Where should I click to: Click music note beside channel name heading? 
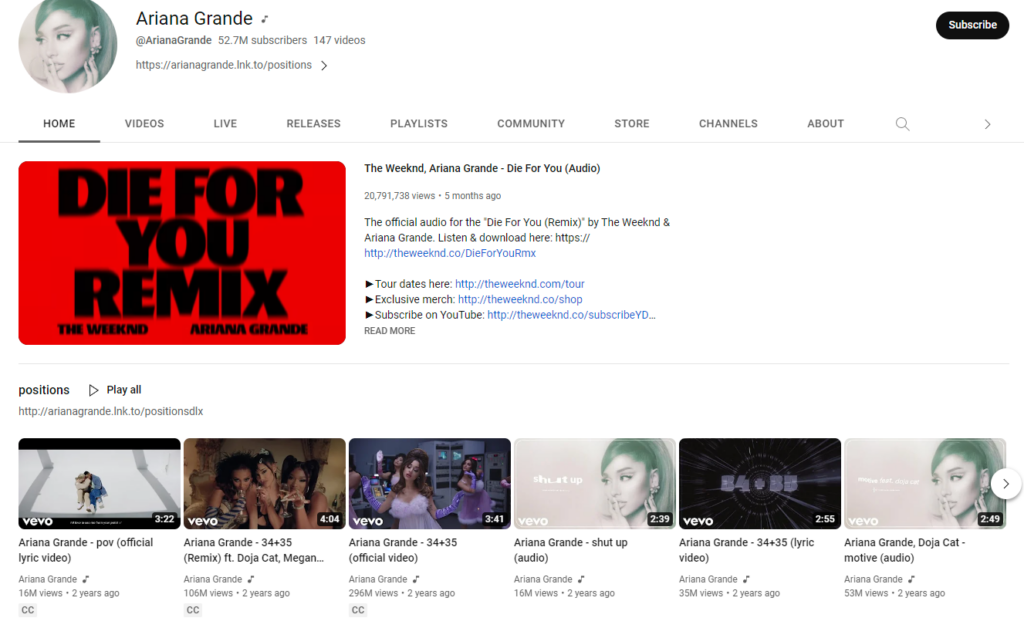(265, 19)
